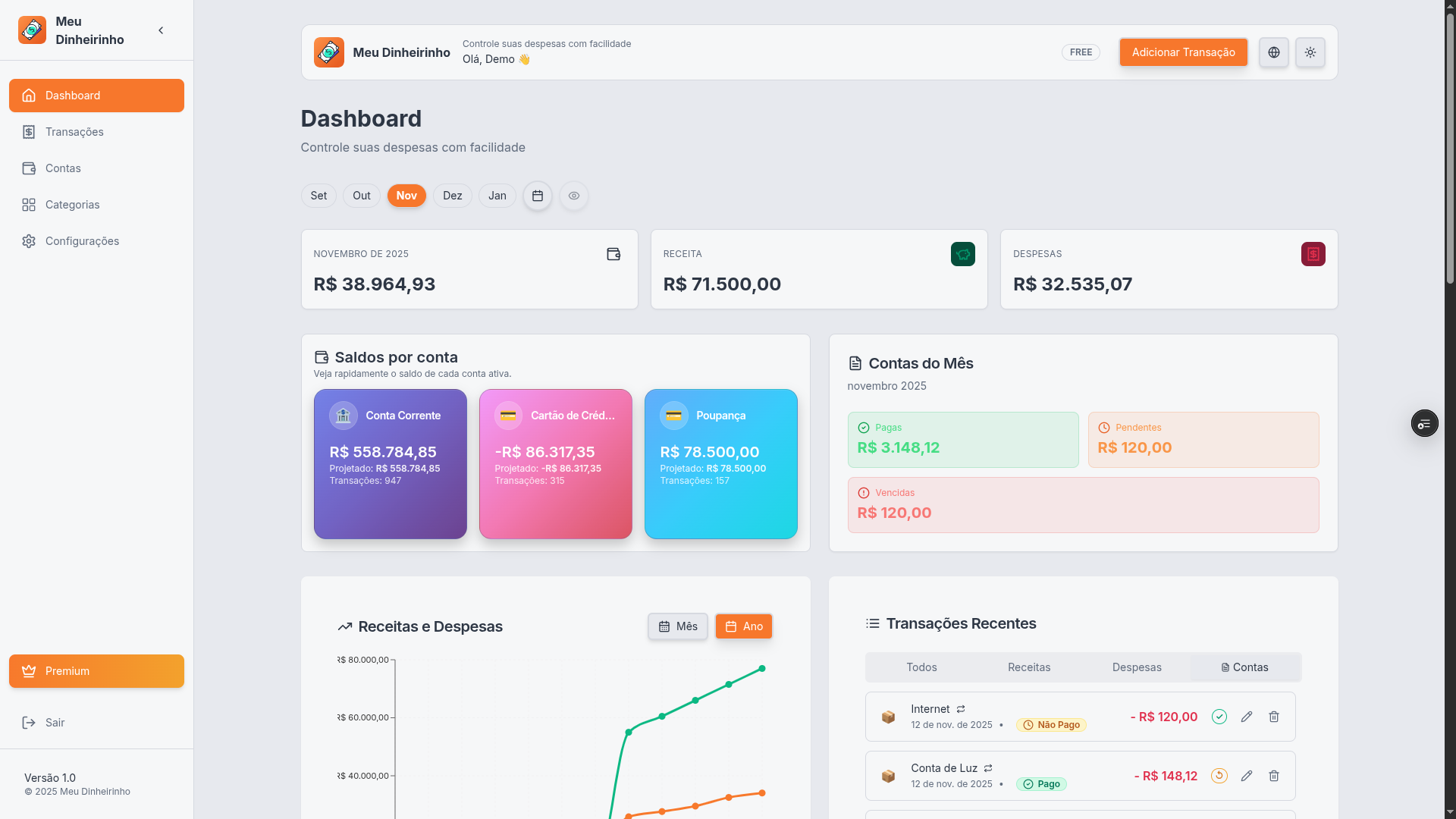
Task: Delete the Internet transaction trash icon
Action: [1273, 717]
